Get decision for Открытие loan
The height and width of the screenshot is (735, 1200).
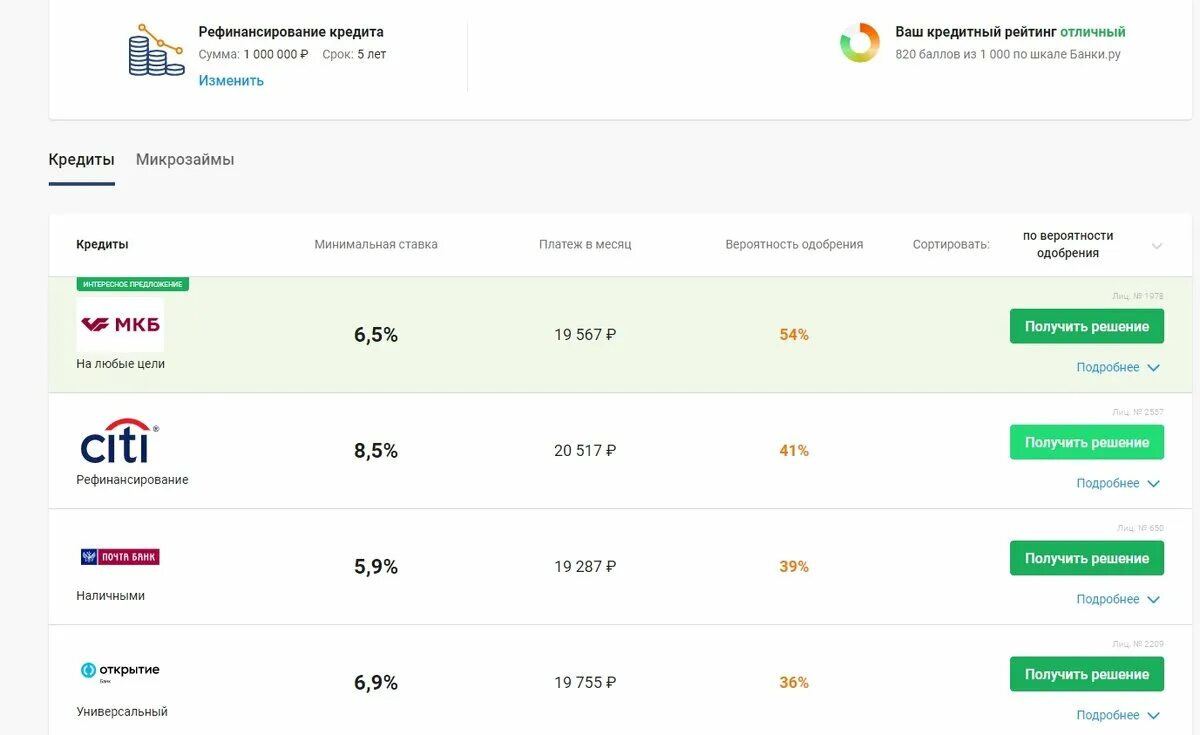1087,674
